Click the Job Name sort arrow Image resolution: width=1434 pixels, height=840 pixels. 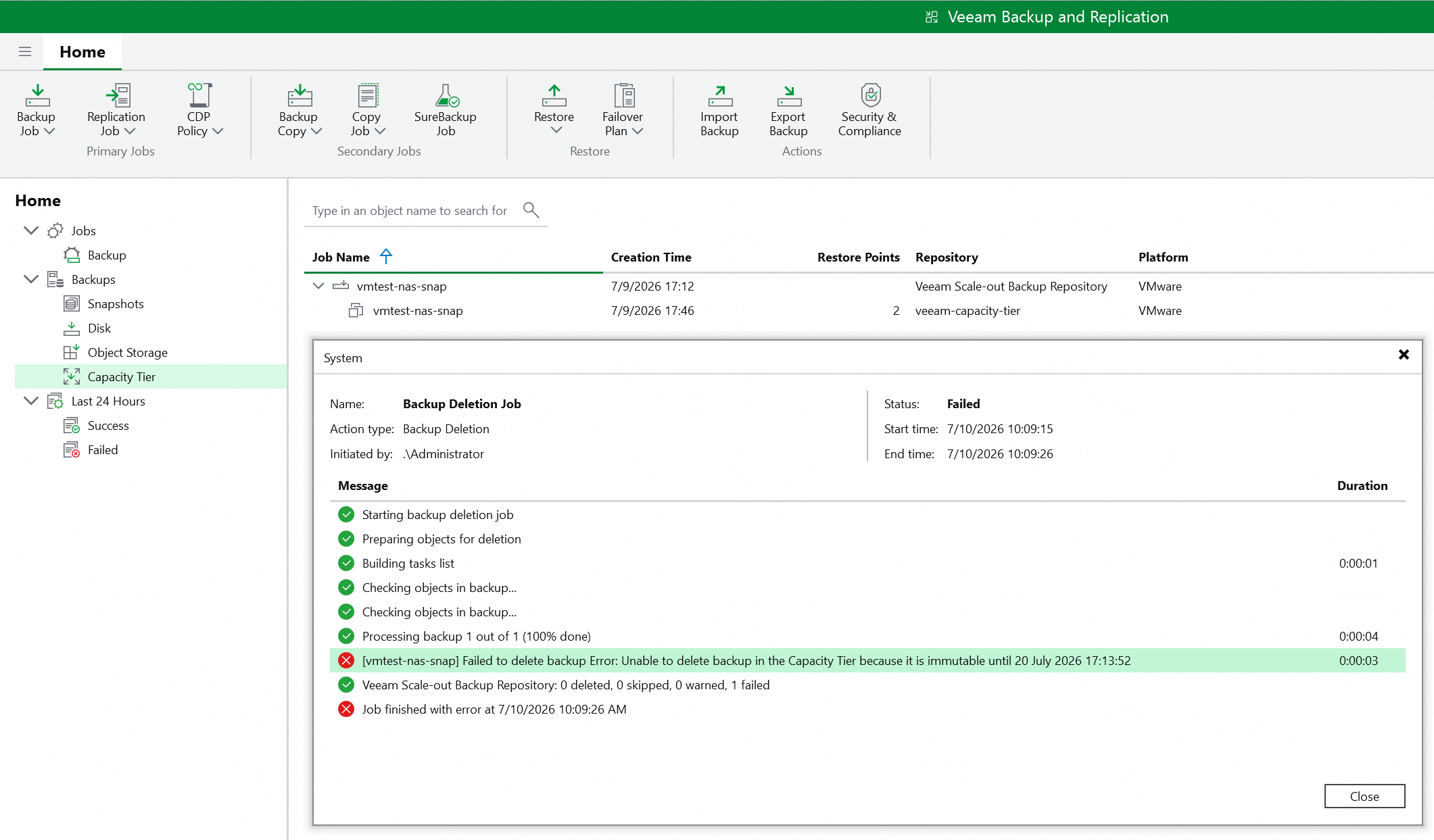[x=386, y=256]
